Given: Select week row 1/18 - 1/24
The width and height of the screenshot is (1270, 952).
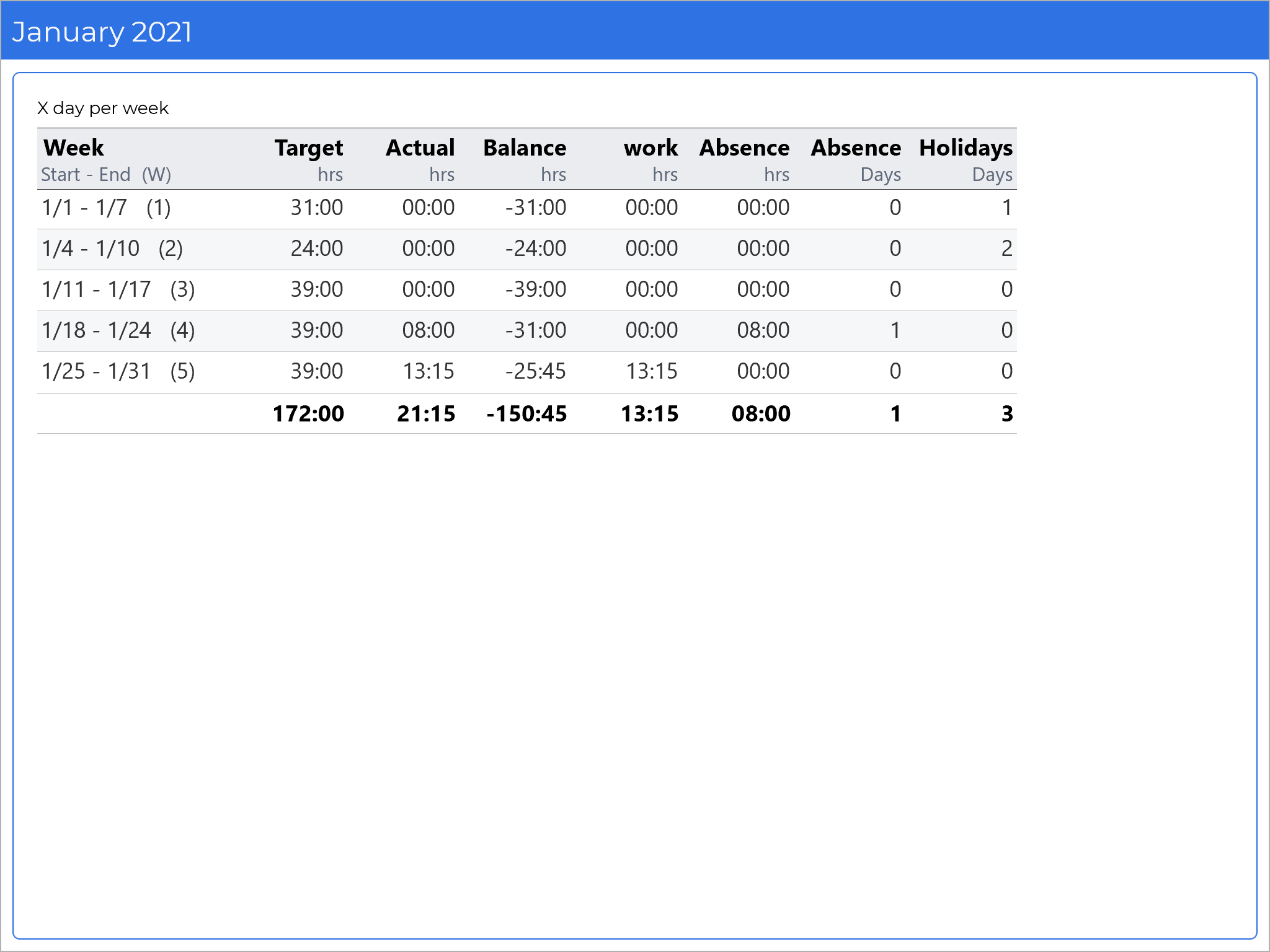Looking at the screenshot, I should [118, 330].
